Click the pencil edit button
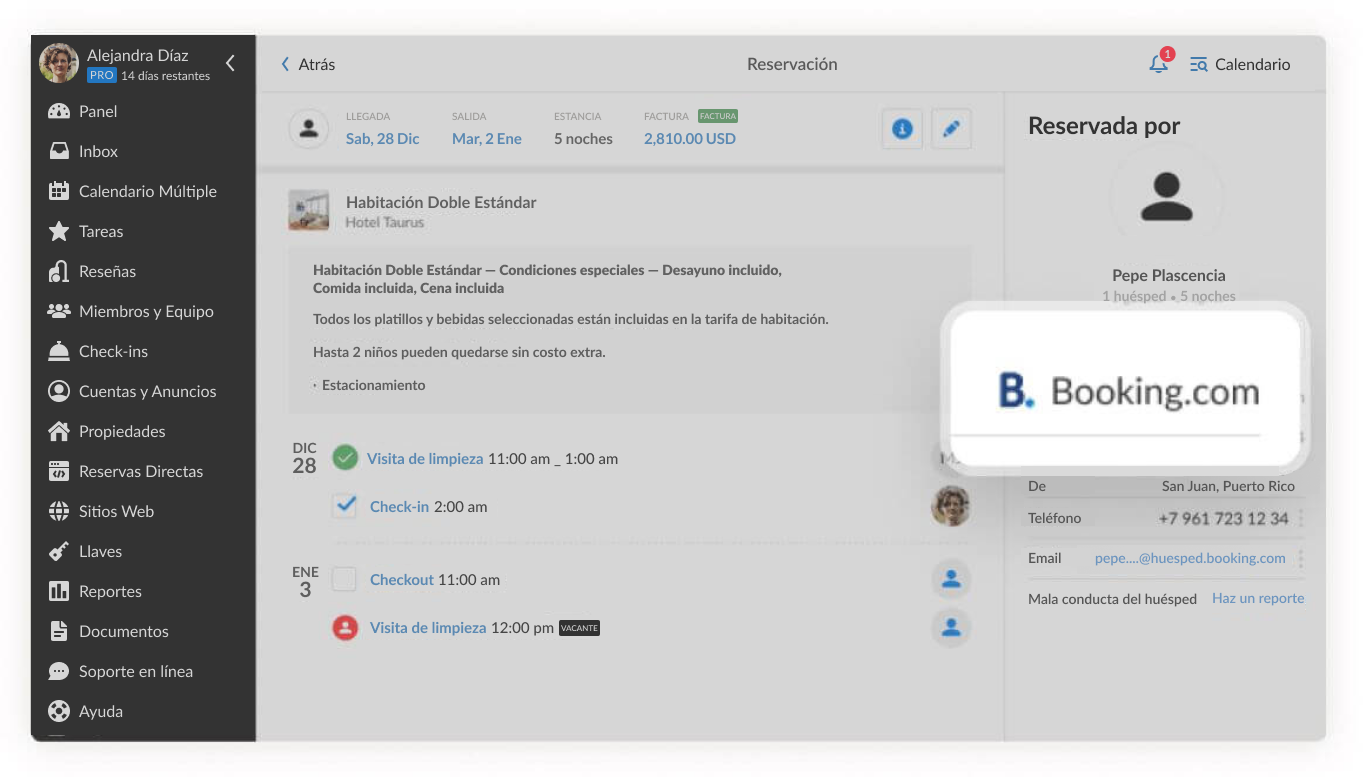The width and height of the screenshot is (1366, 777). click(952, 129)
